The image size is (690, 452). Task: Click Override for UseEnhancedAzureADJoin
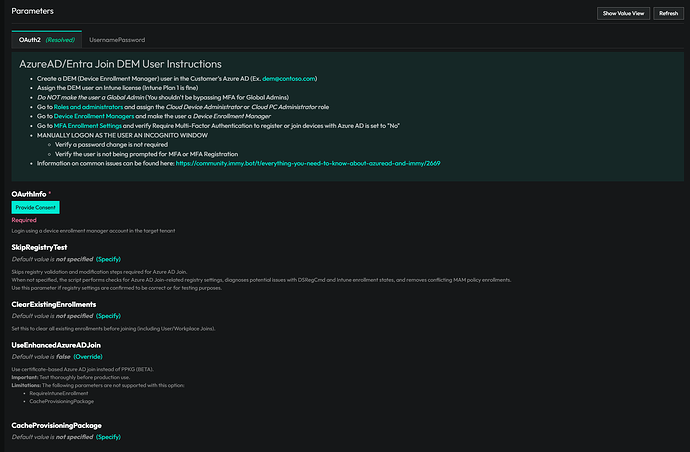87,356
